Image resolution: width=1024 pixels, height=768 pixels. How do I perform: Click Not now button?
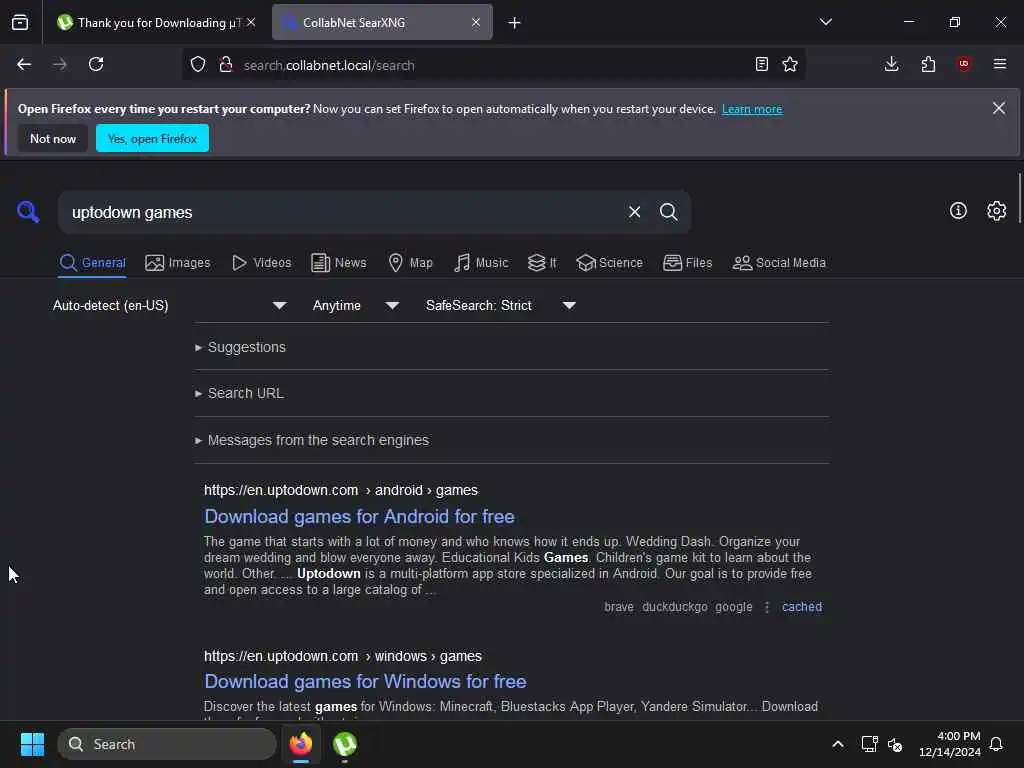click(53, 138)
